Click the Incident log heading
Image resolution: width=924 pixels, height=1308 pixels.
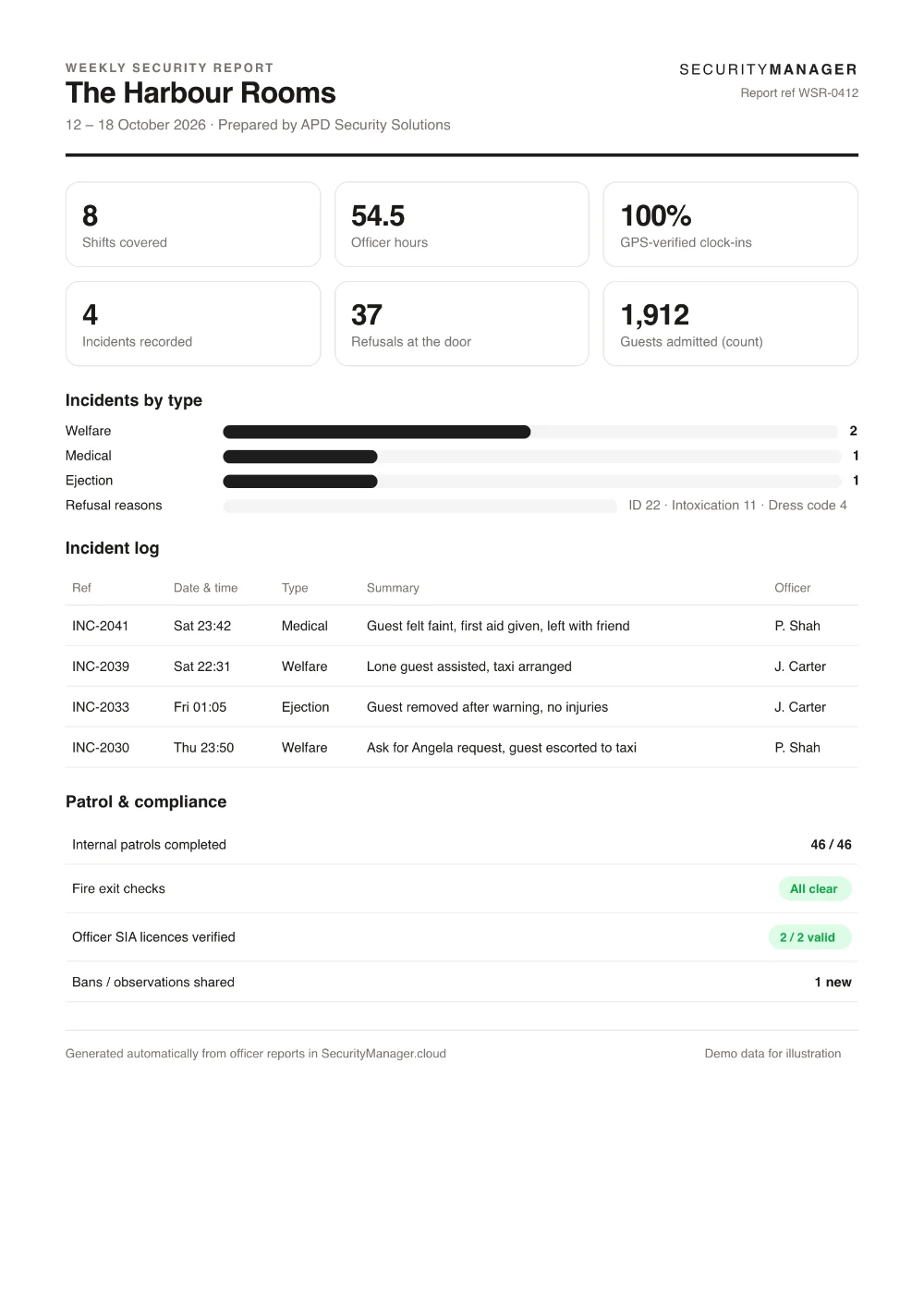pyautogui.click(x=112, y=548)
